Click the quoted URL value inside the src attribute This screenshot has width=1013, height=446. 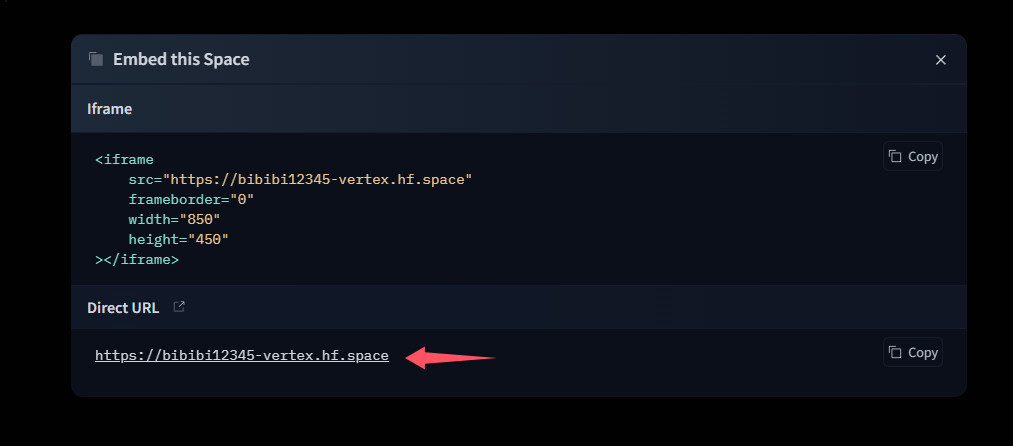click(x=318, y=179)
